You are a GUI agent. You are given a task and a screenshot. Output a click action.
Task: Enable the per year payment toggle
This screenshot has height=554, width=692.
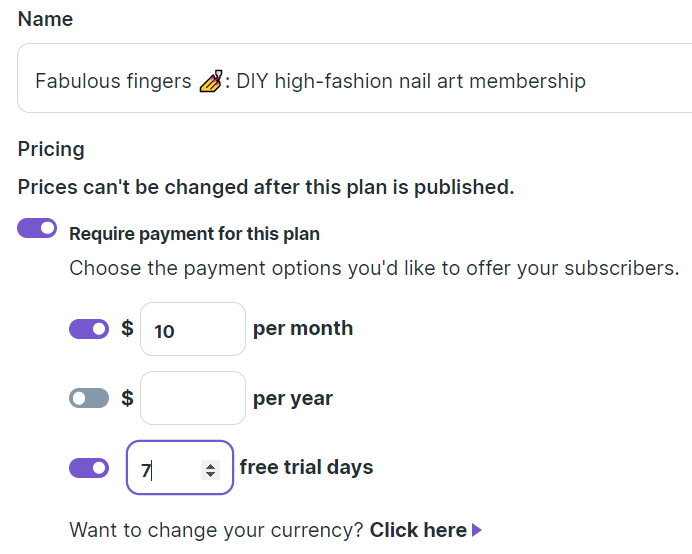(x=89, y=398)
